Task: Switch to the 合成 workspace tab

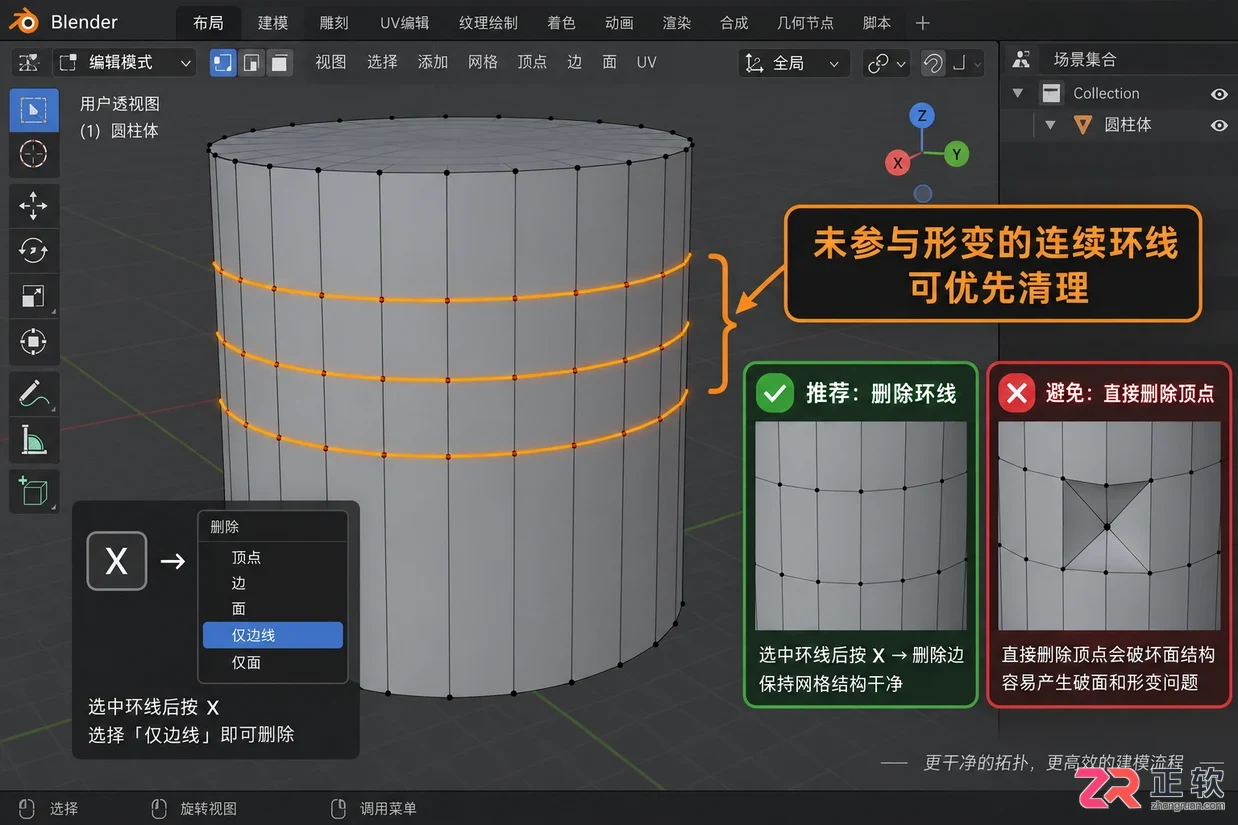Action: click(734, 22)
